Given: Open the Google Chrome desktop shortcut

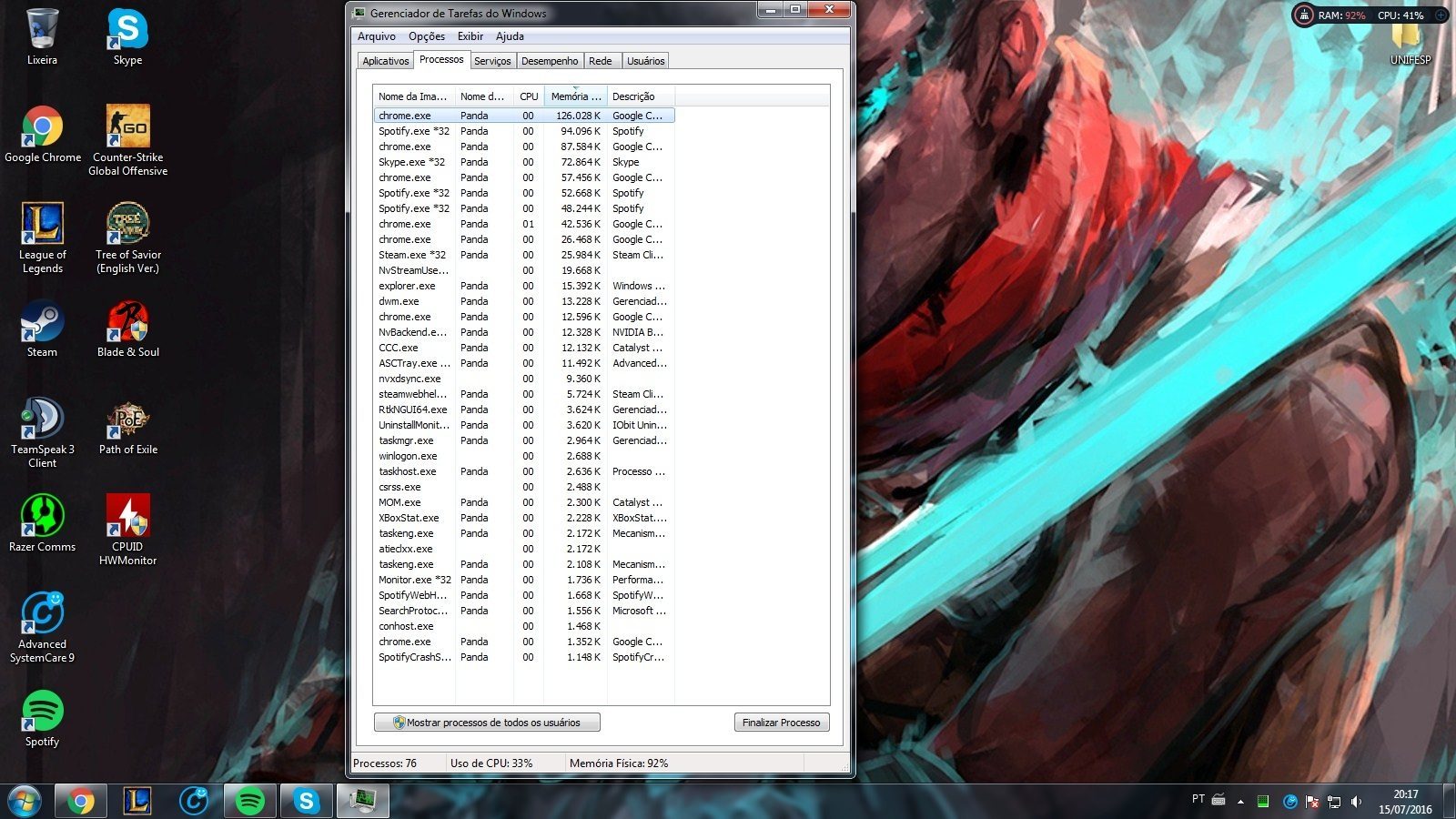Looking at the screenshot, I should (x=43, y=134).
